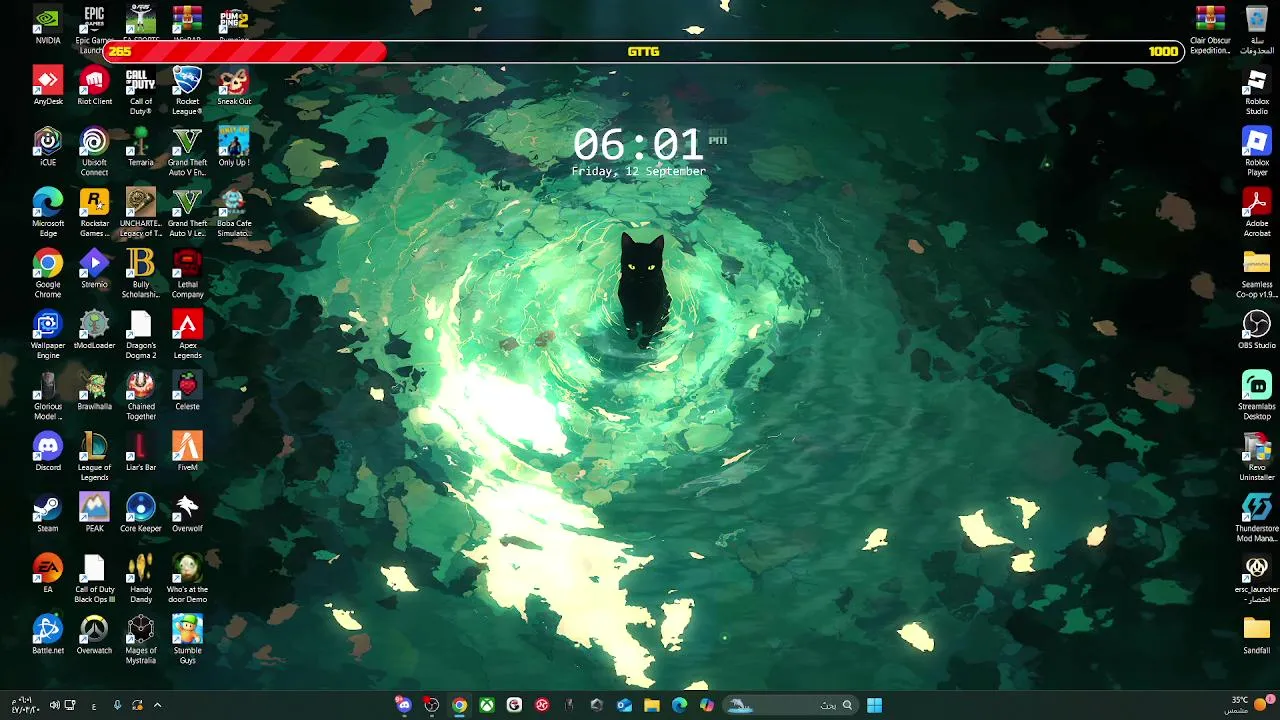
Task: Select the Roblox Studio desktop shortcut
Action: (x=1257, y=91)
